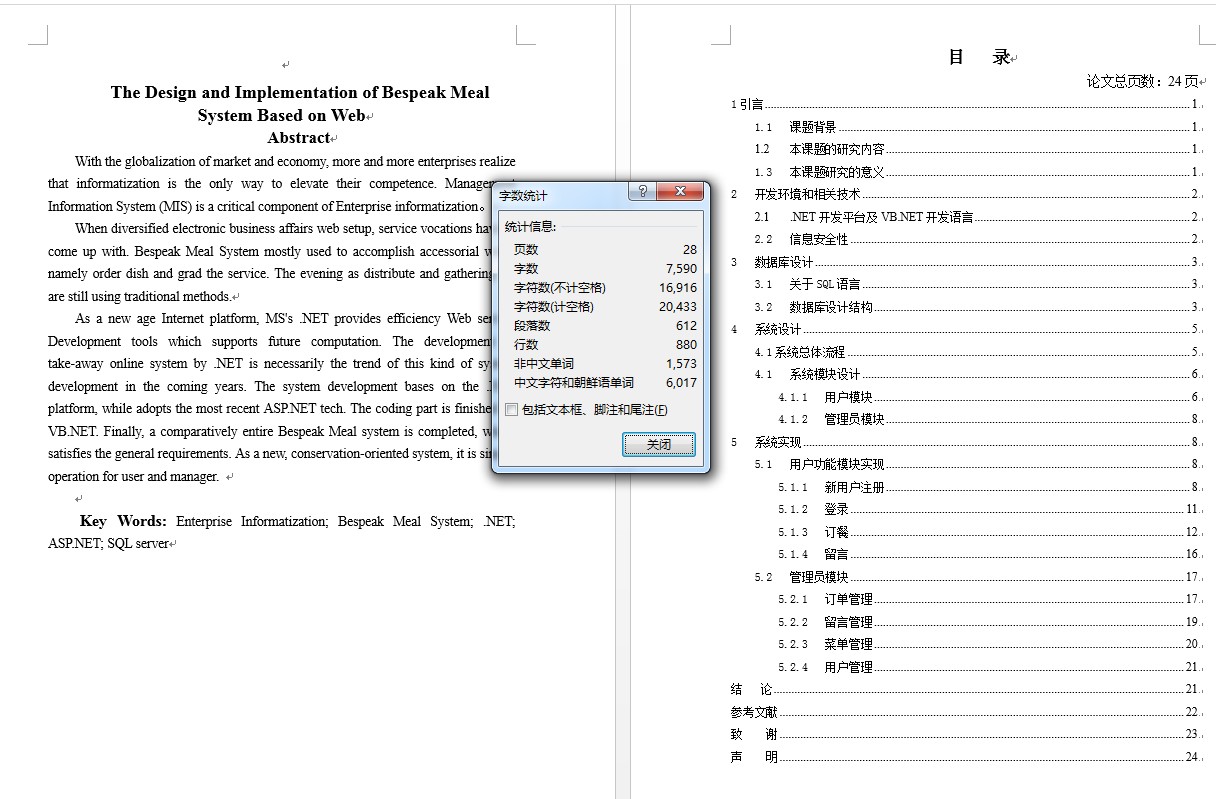Click the 论文总页数：24 页 line

click(1142, 81)
